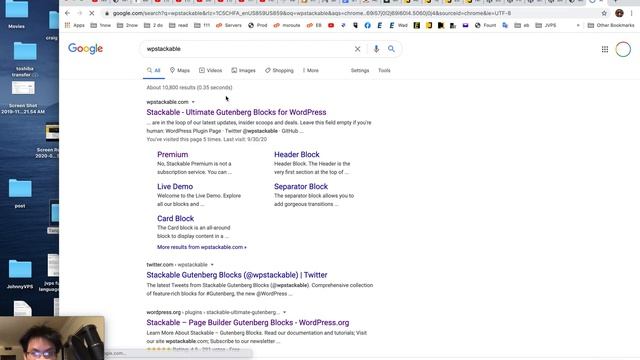Screen dimensions: 640x360
Task: Click the Google logo
Action: pos(85,49)
